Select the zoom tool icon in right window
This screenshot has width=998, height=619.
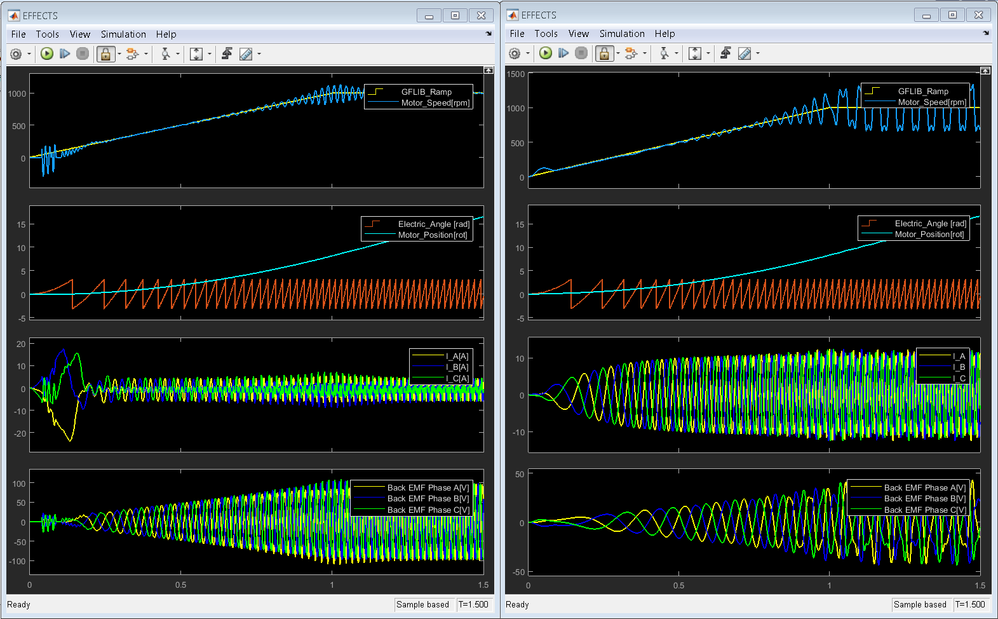pyautogui.click(x=664, y=53)
